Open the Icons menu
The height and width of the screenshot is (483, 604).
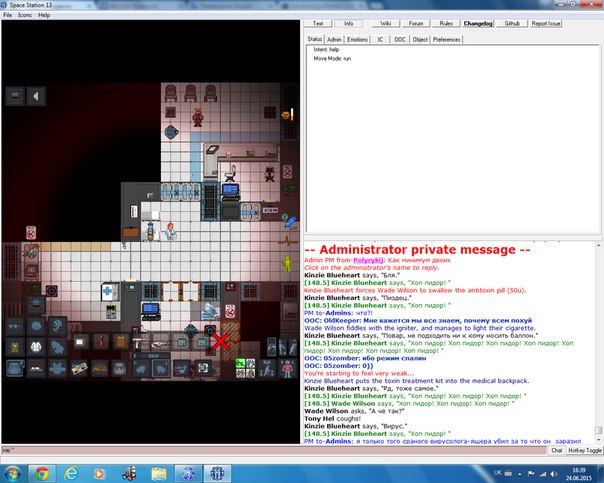coord(25,15)
